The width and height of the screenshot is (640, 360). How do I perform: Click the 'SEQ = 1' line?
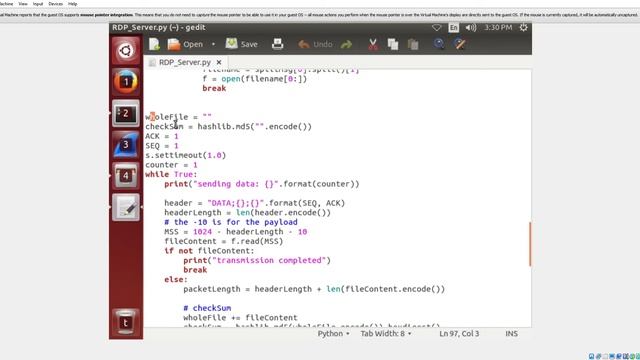pyautogui.click(x=162, y=146)
